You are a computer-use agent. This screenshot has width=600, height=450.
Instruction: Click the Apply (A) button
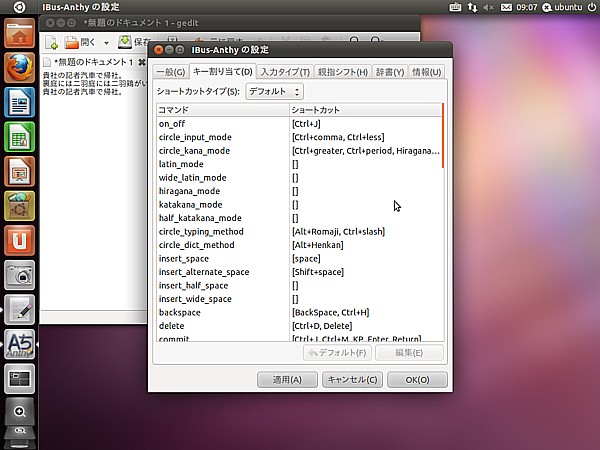(287, 380)
